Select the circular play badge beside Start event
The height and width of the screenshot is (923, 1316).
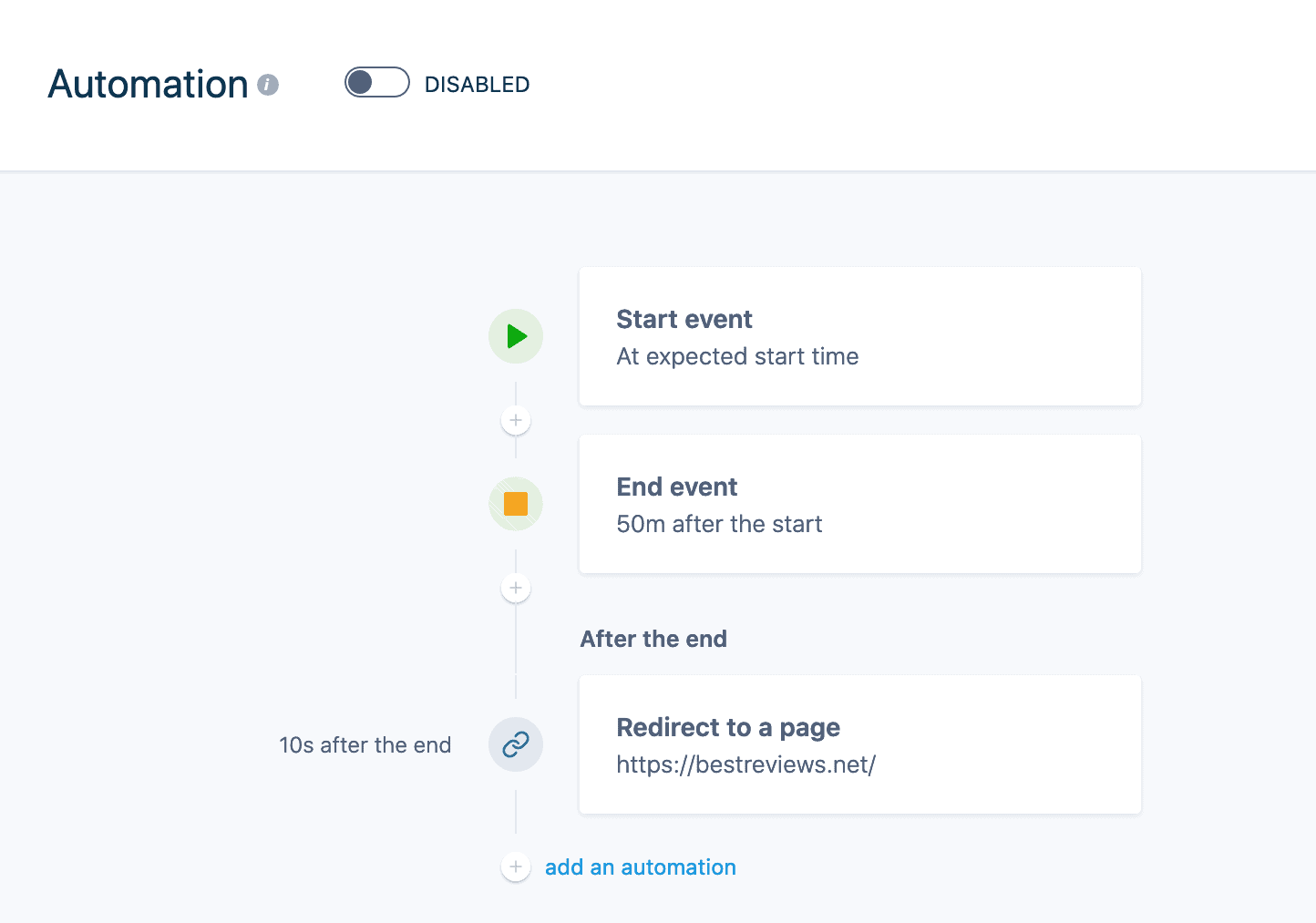516,335
